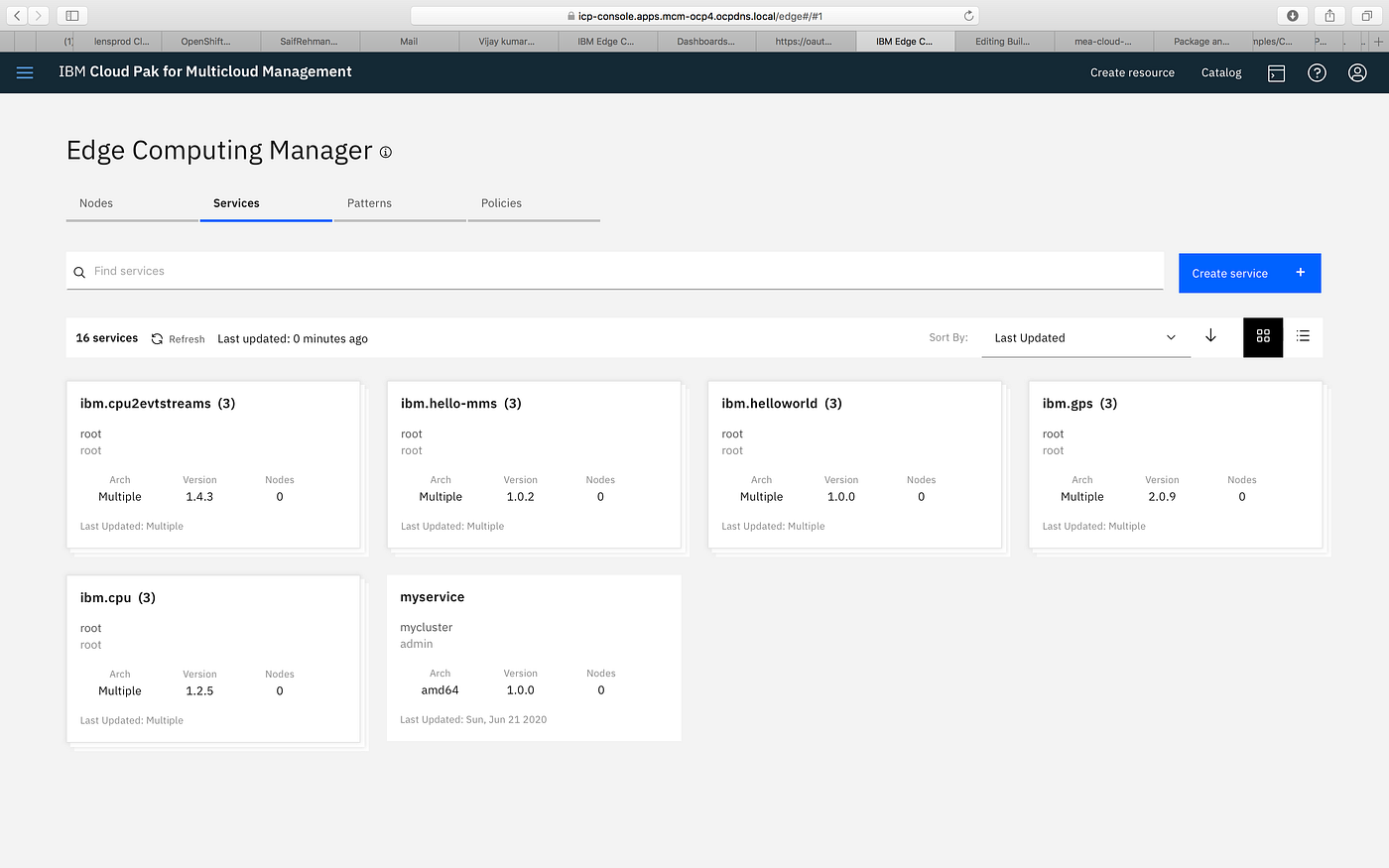Click the sort direction arrow icon
This screenshot has height=868, width=1389.
click(1211, 337)
